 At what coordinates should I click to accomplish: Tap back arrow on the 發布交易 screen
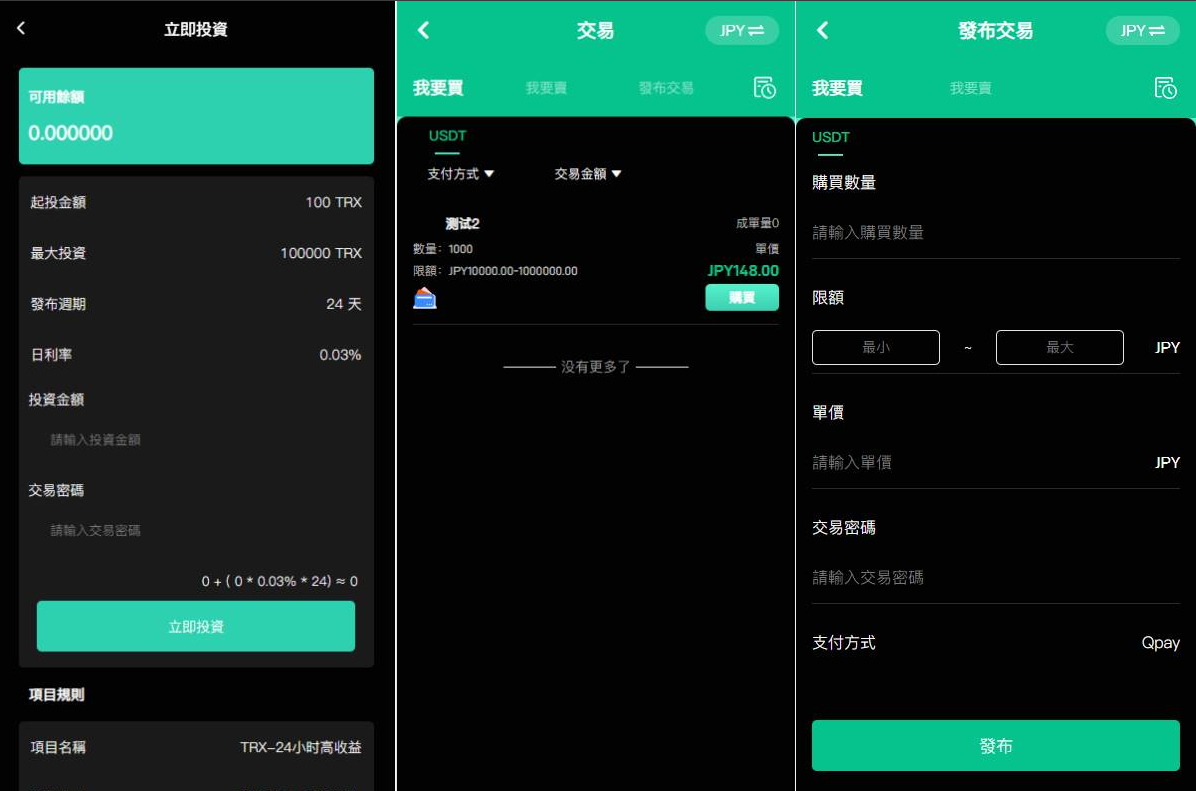coord(822,30)
